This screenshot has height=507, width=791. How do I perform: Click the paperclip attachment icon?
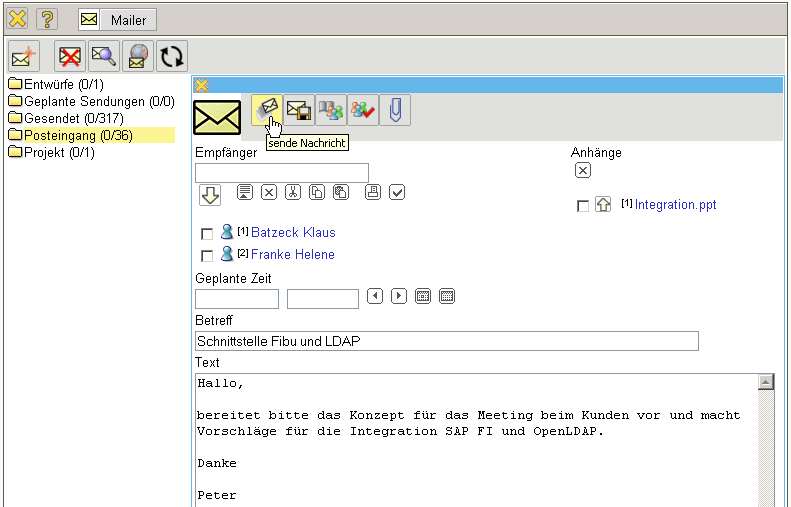395,110
